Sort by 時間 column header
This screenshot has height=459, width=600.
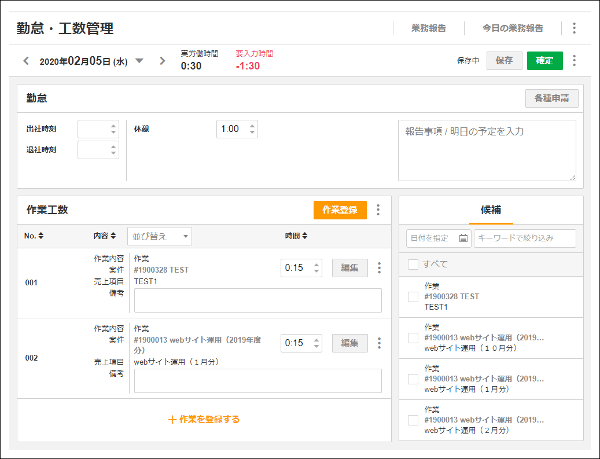tap(295, 237)
